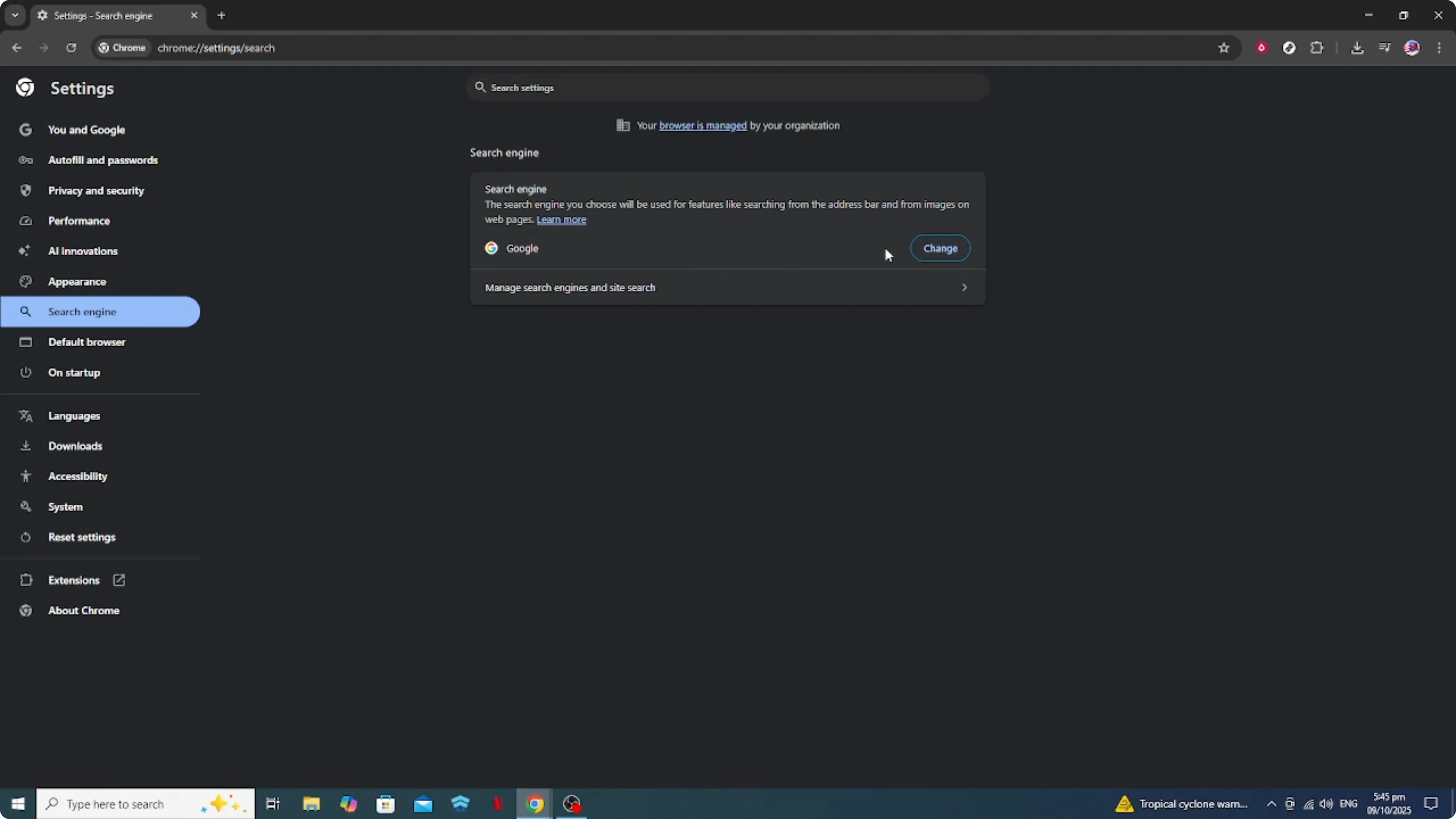Open Netflix from taskbar

click(x=497, y=804)
